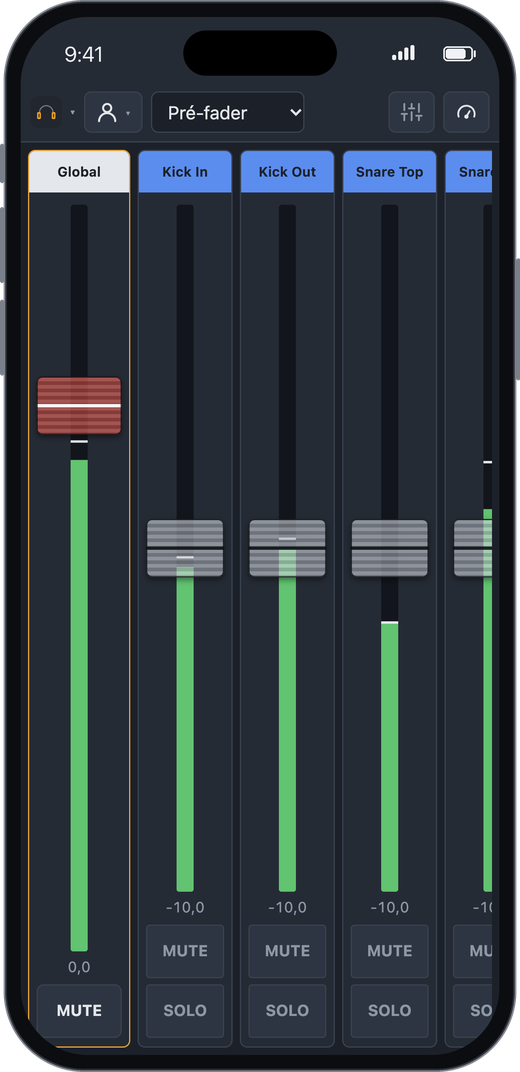Solo the Kick Out channel

coord(287,1010)
